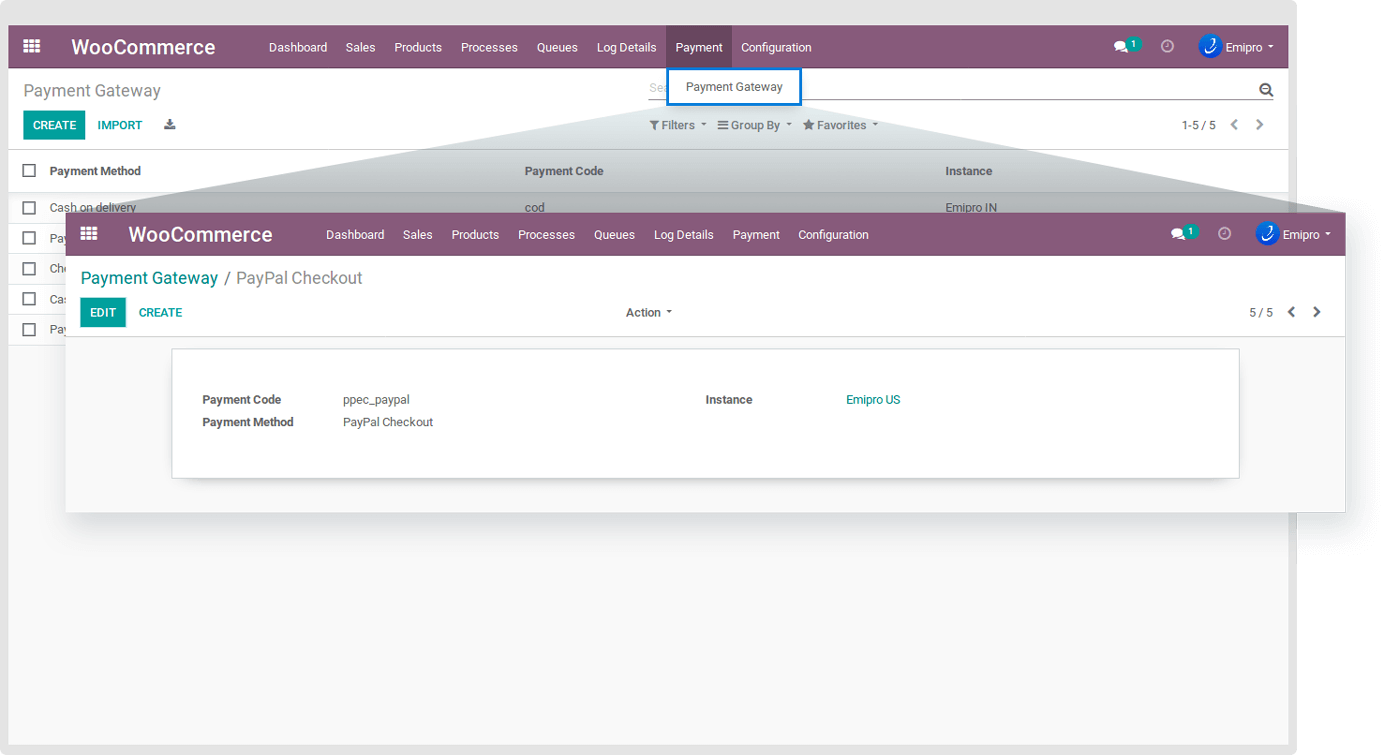
Task: Toggle select-all checkbox in Payment Method header
Action: [29, 171]
